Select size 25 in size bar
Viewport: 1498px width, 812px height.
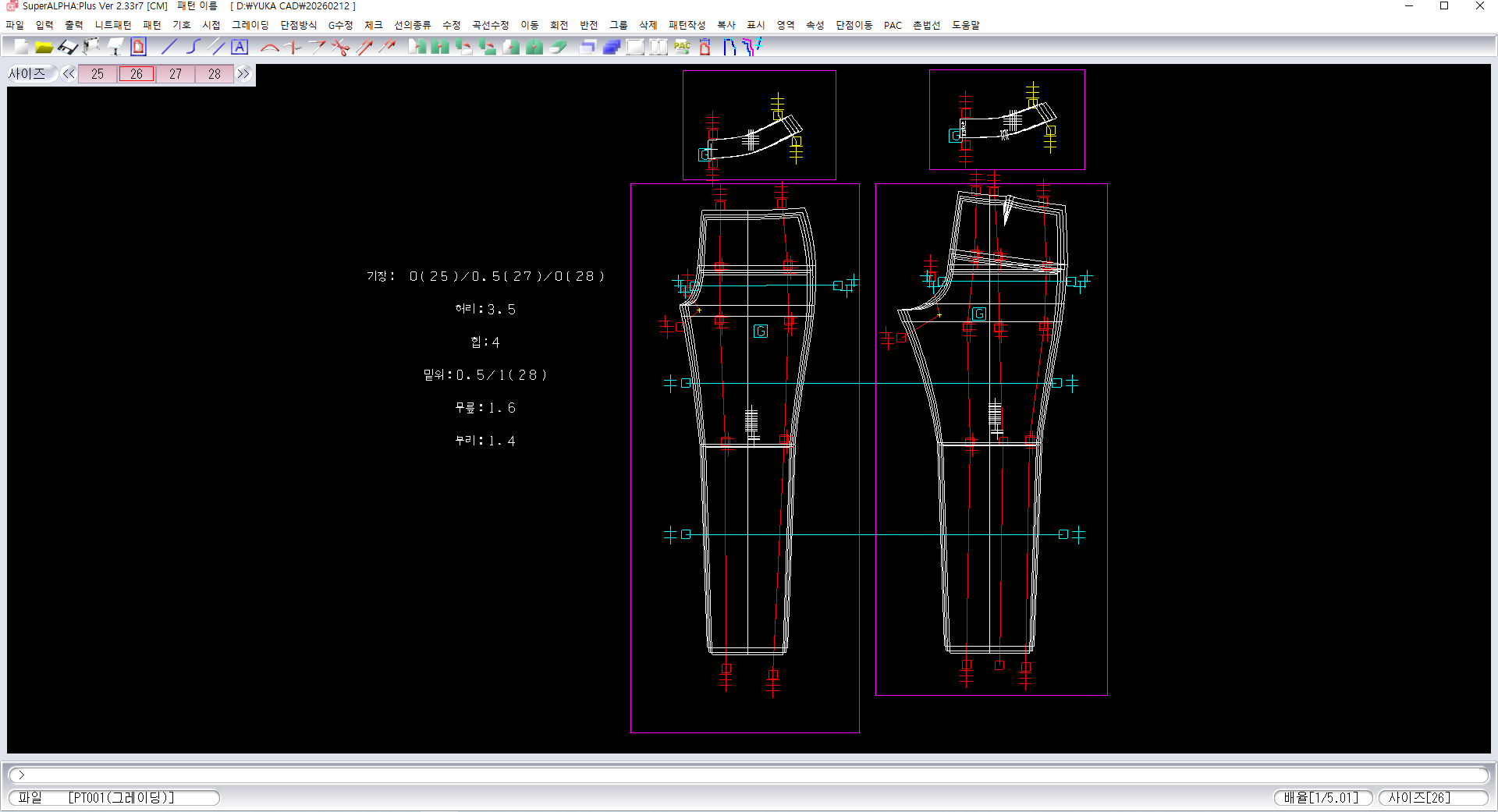[x=98, y=74]
